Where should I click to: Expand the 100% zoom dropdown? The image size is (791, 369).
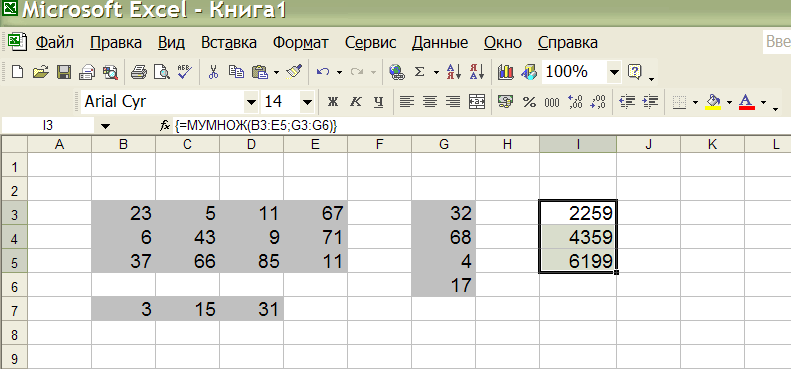tap(614, 72)
